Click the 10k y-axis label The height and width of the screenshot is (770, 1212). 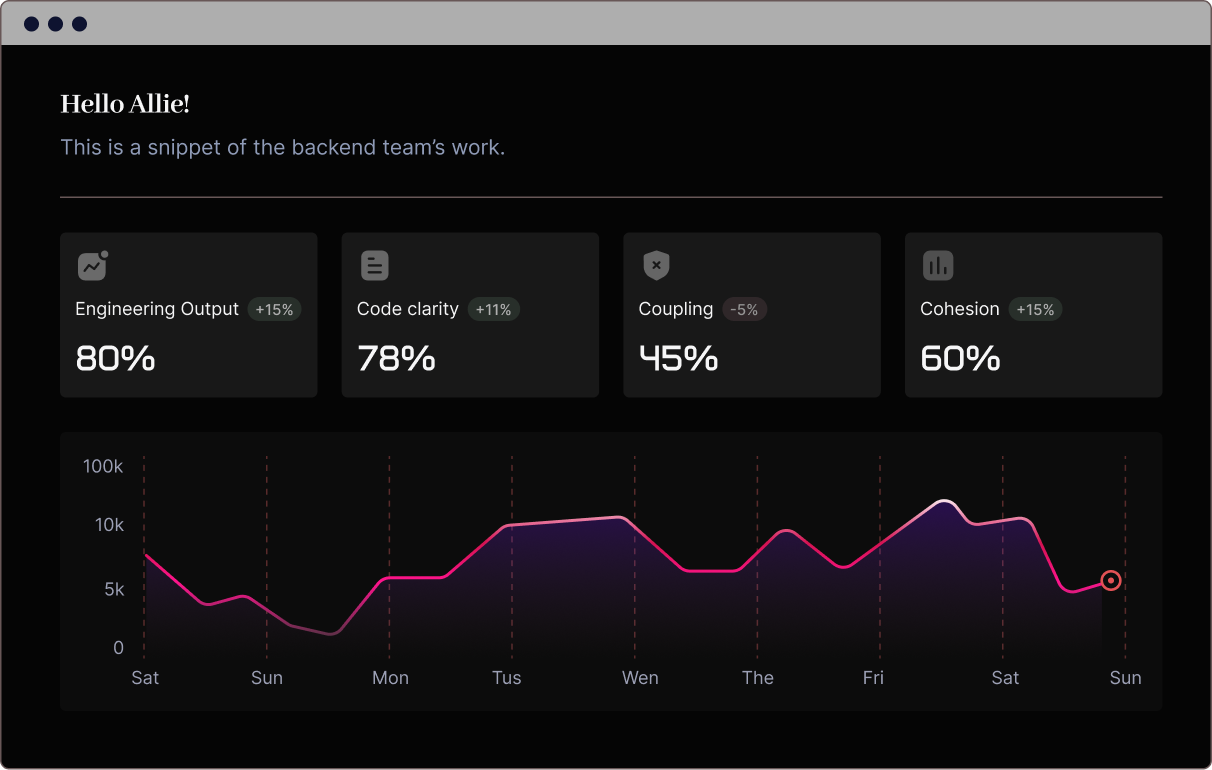pos(110,524)
